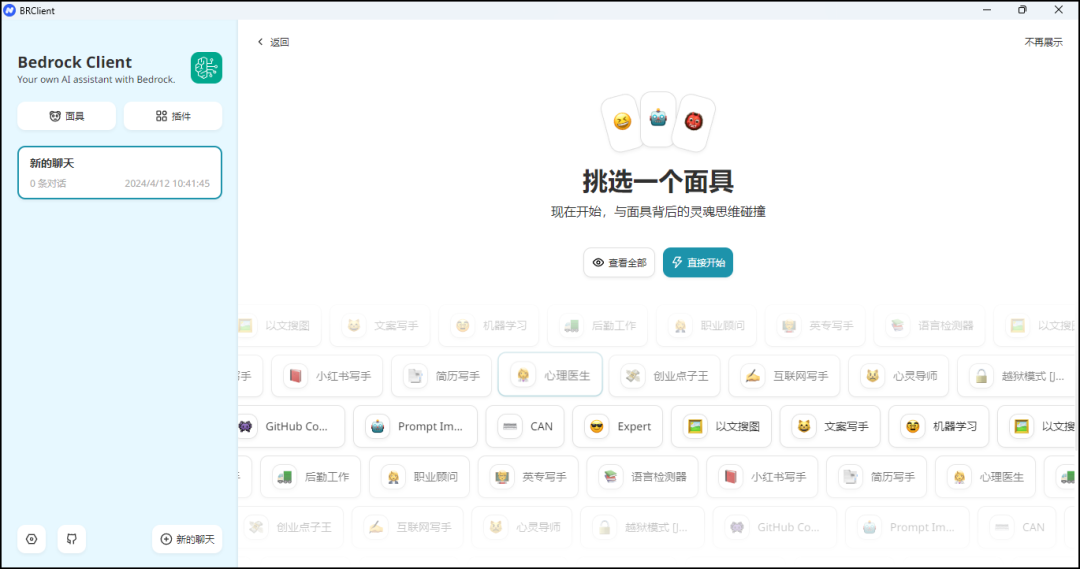Select the faded 英专写手 mask

coord(816,325)
